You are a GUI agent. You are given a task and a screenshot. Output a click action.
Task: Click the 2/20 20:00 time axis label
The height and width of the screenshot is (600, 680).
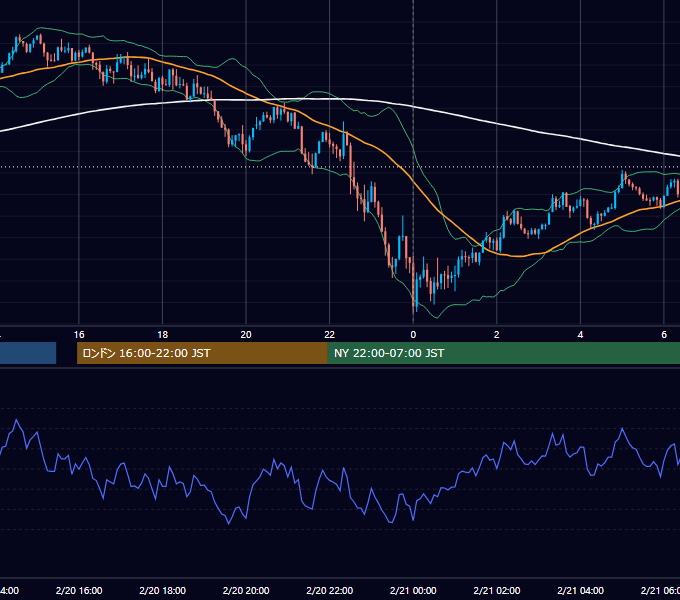tap(246, 590)
